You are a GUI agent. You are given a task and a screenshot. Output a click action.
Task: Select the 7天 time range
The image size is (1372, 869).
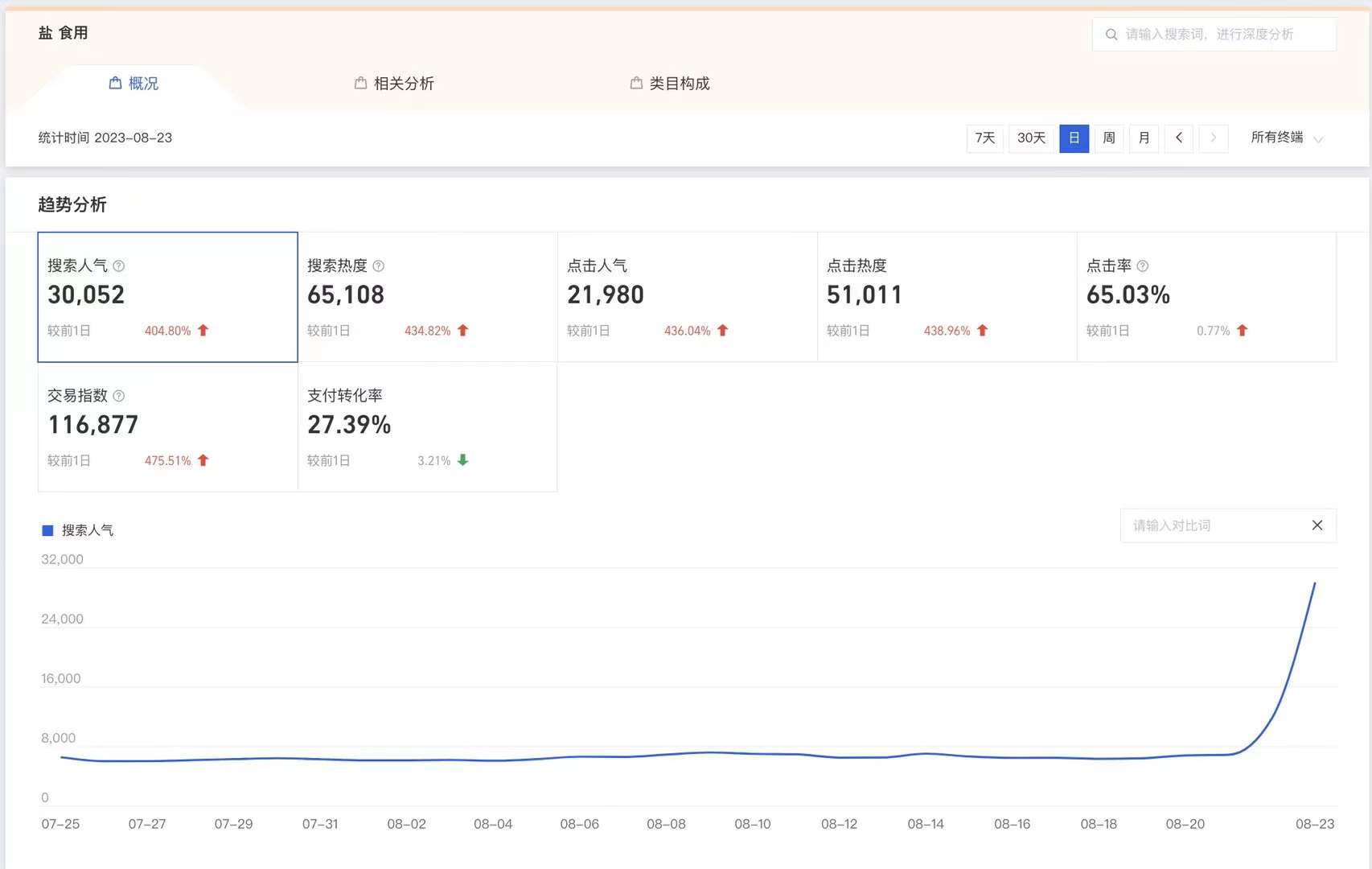[985, 138]
